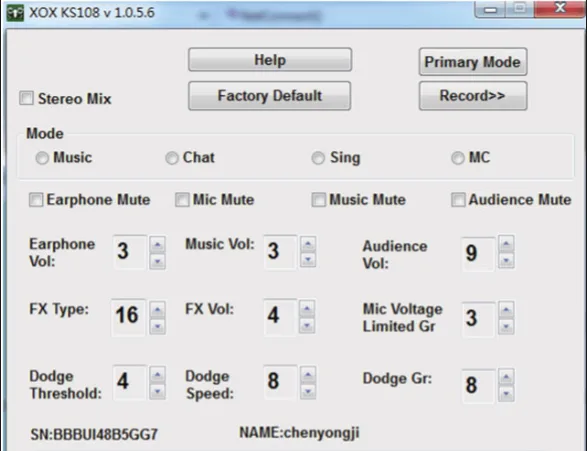Increase FX Vol with up arrow
587x451 pixels.
307,309
